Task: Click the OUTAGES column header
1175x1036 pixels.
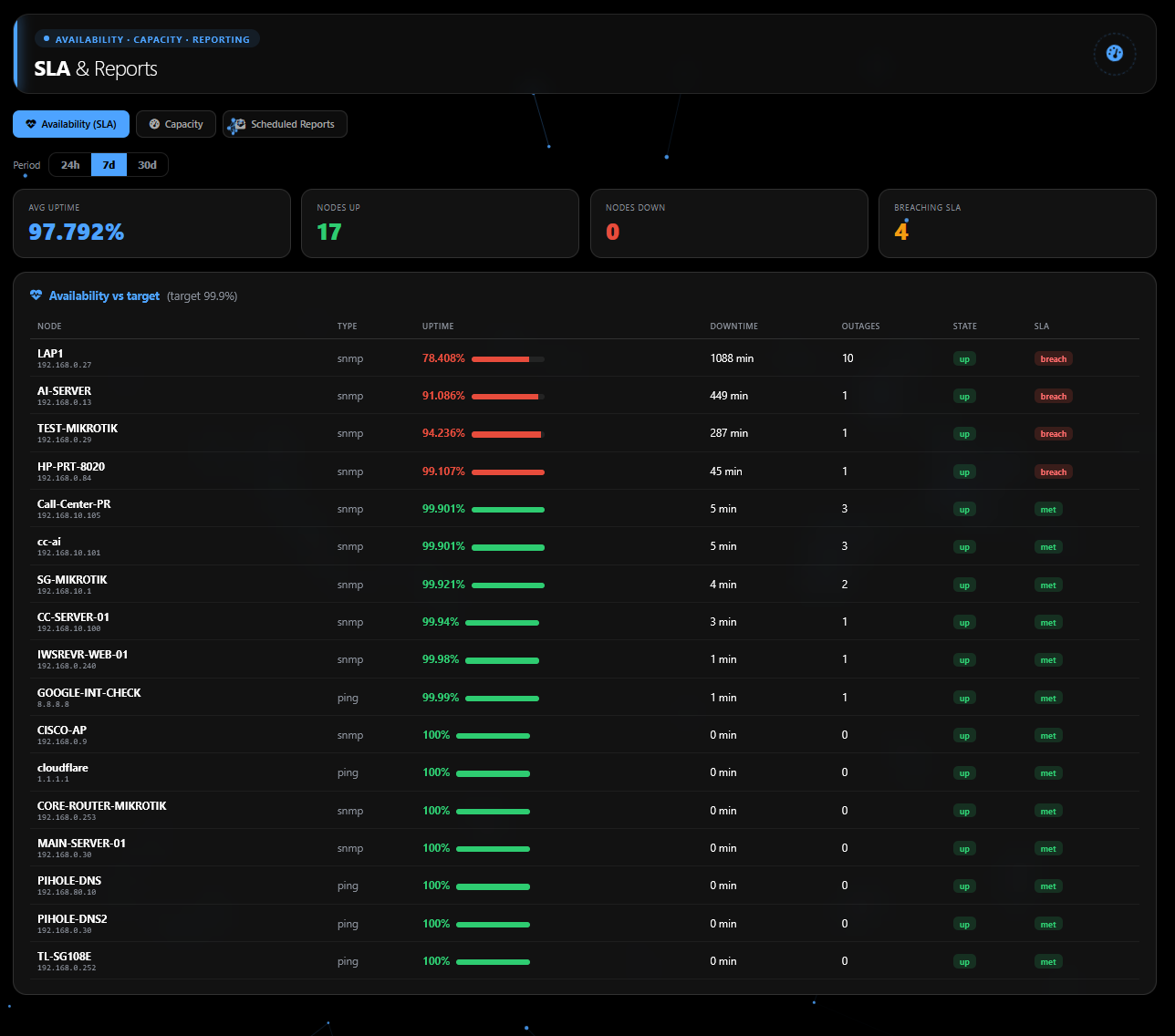Action: pyautogui.click(x=860, y=326)
